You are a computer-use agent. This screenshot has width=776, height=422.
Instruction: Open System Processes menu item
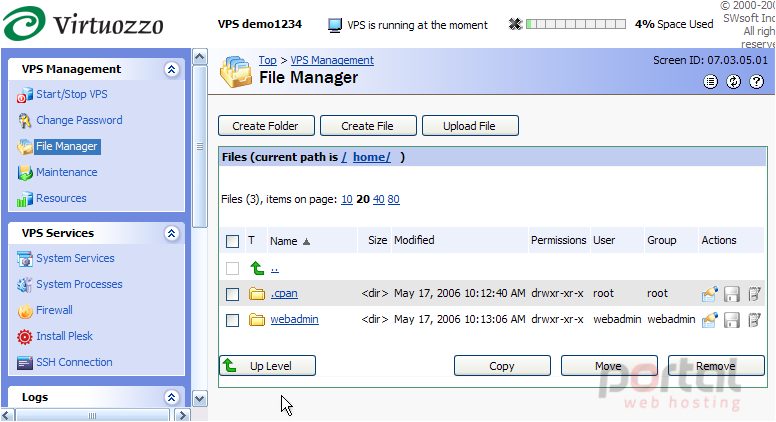[79, 284]
